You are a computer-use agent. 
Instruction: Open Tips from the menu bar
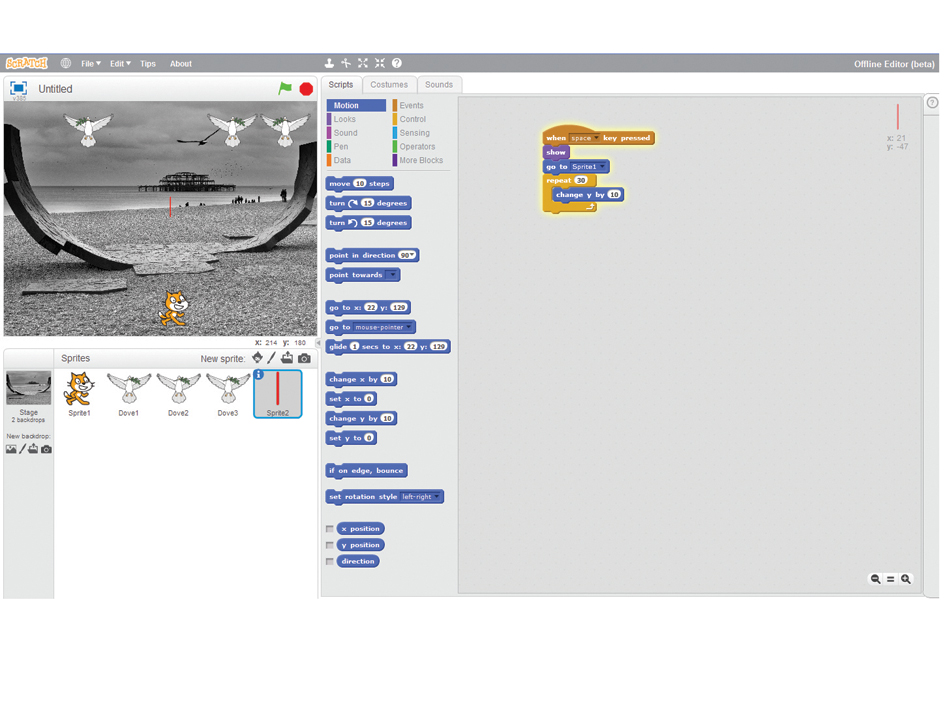coord(148,63)
